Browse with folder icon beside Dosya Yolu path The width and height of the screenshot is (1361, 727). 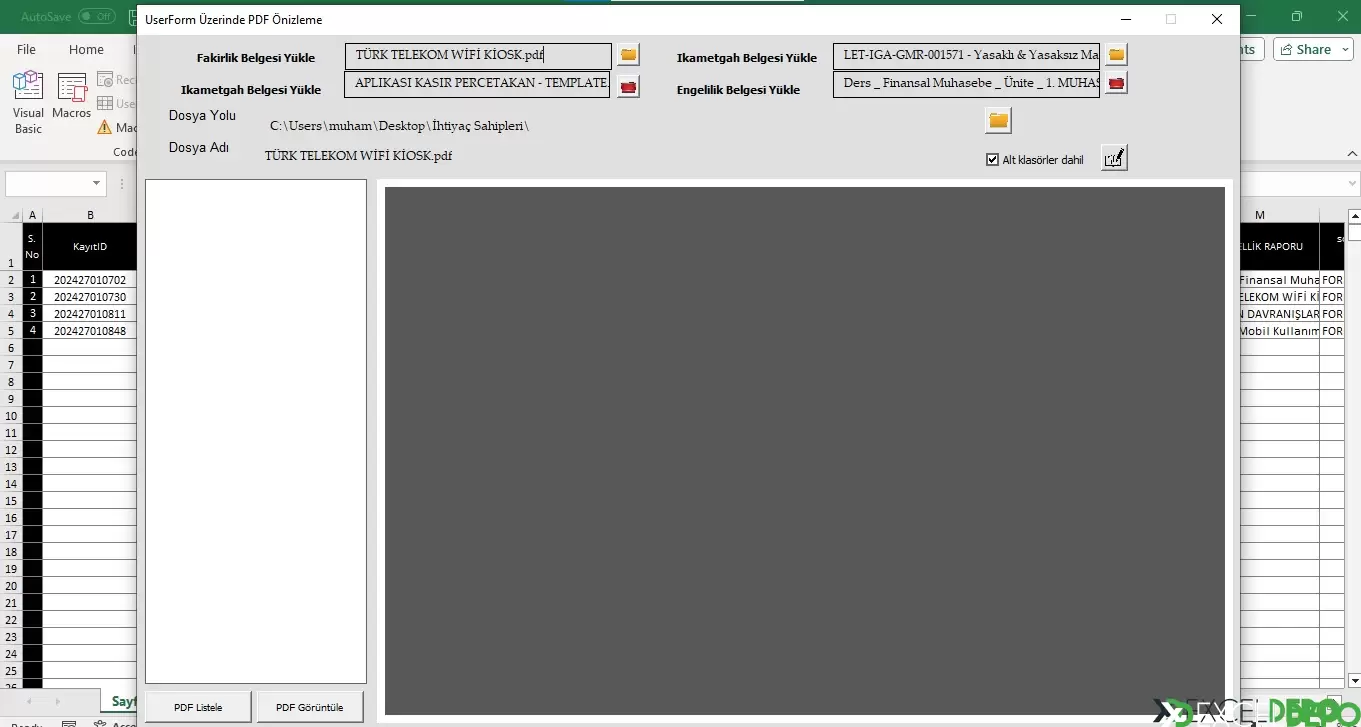click(998, 121)
